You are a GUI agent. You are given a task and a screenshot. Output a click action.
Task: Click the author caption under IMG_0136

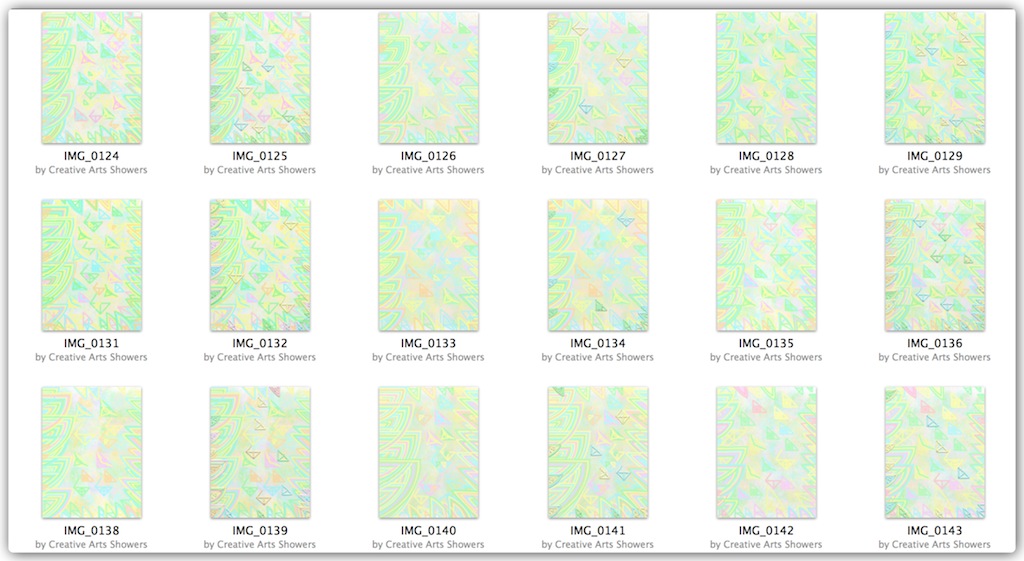point(935,357)
